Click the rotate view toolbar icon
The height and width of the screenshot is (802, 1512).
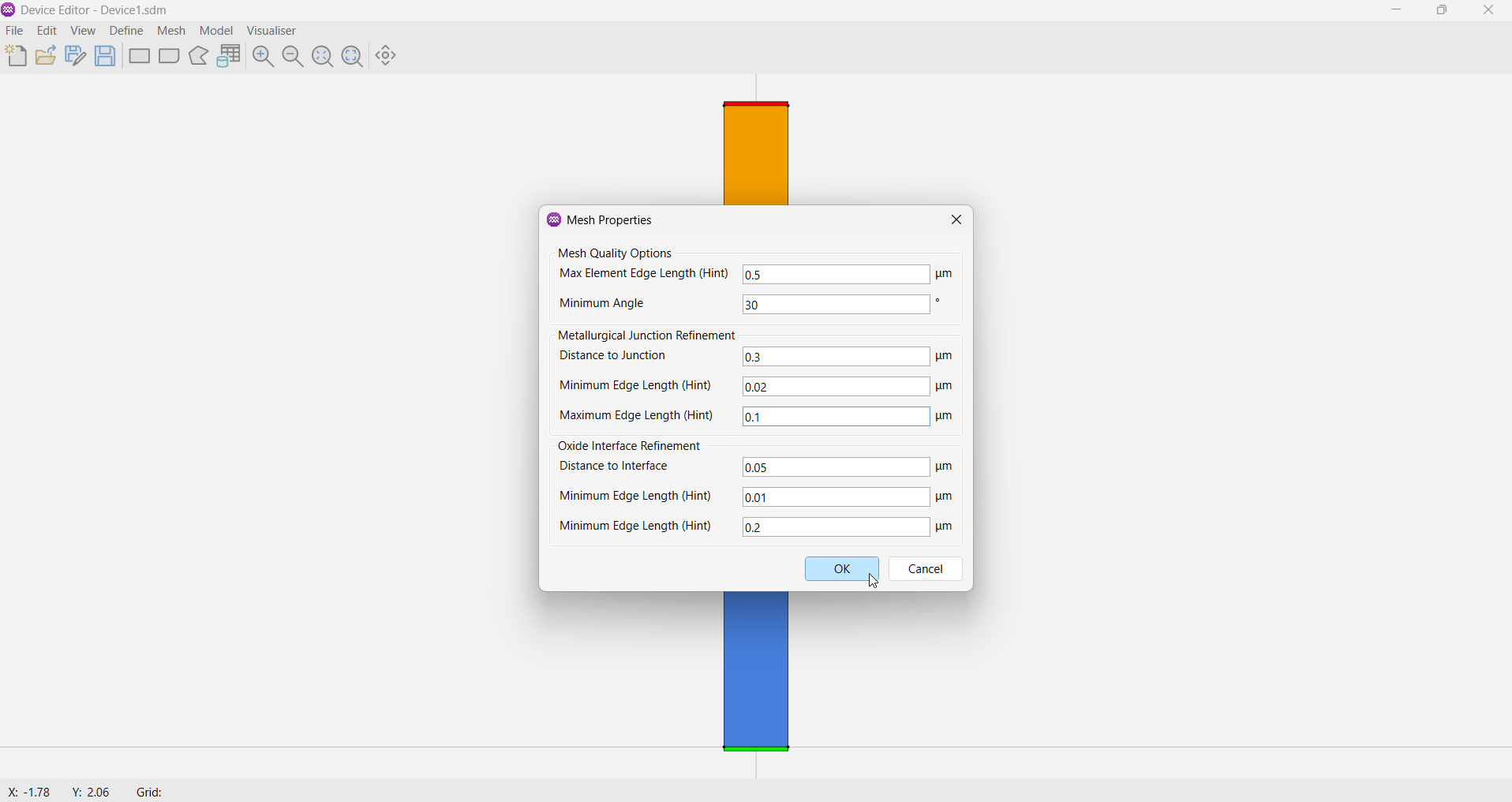click(387, 56)
